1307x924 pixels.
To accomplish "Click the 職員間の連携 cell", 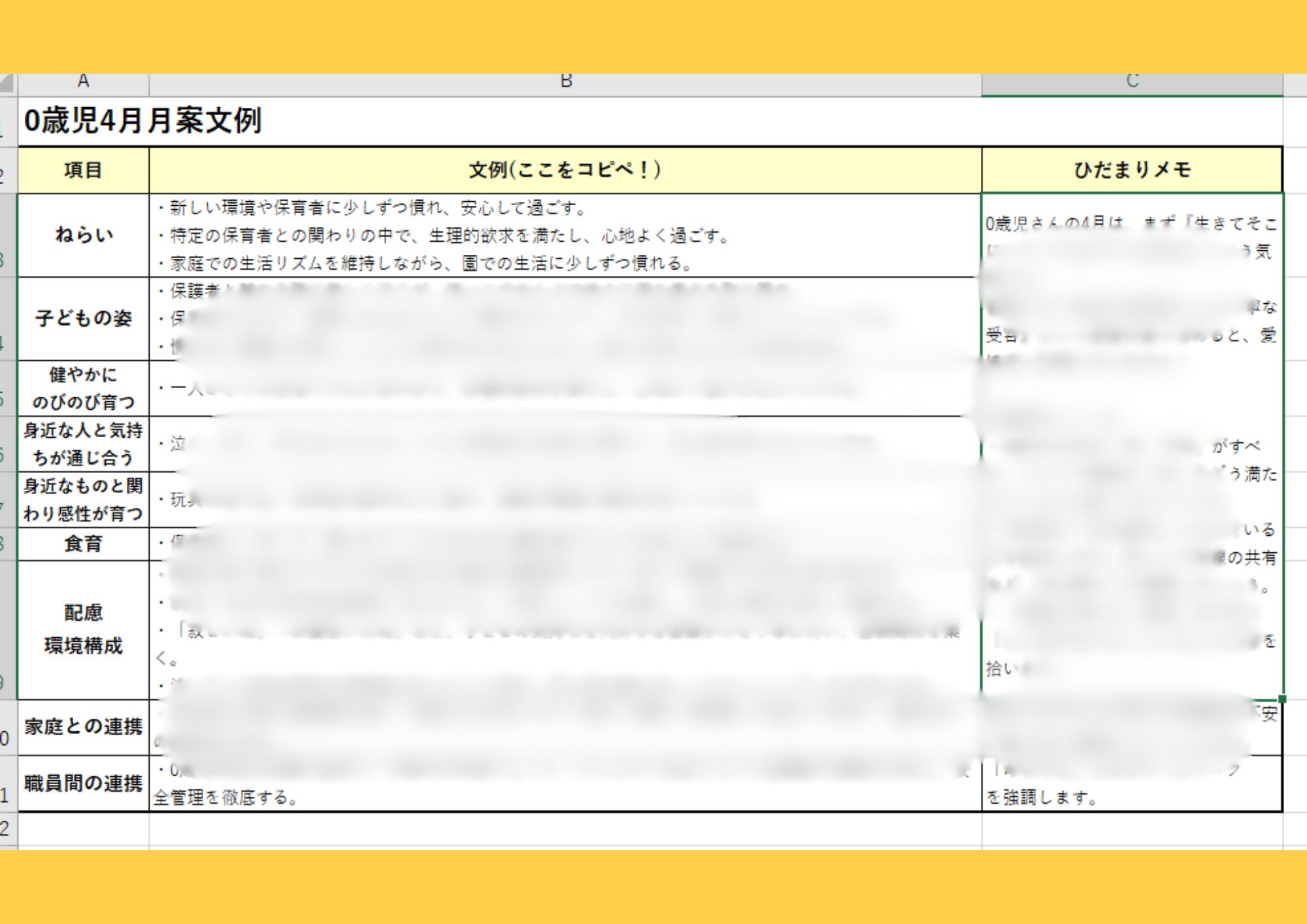I will [x=83, y=784].
